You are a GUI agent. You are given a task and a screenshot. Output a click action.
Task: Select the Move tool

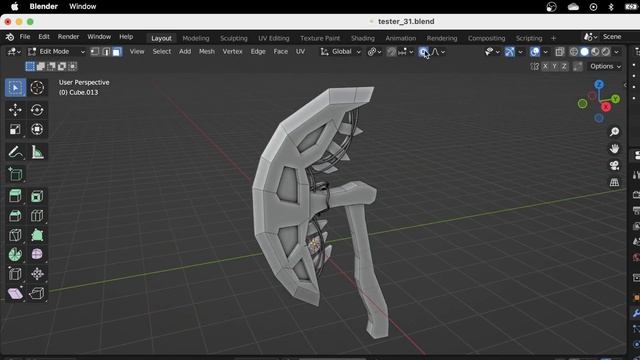click(16, 110)
